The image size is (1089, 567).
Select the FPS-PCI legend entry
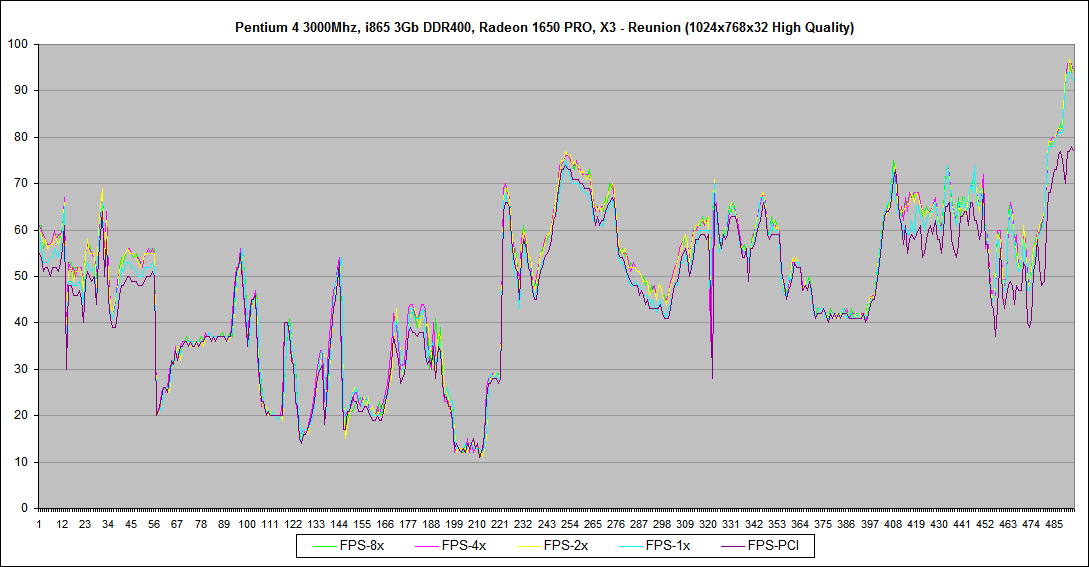760,546
